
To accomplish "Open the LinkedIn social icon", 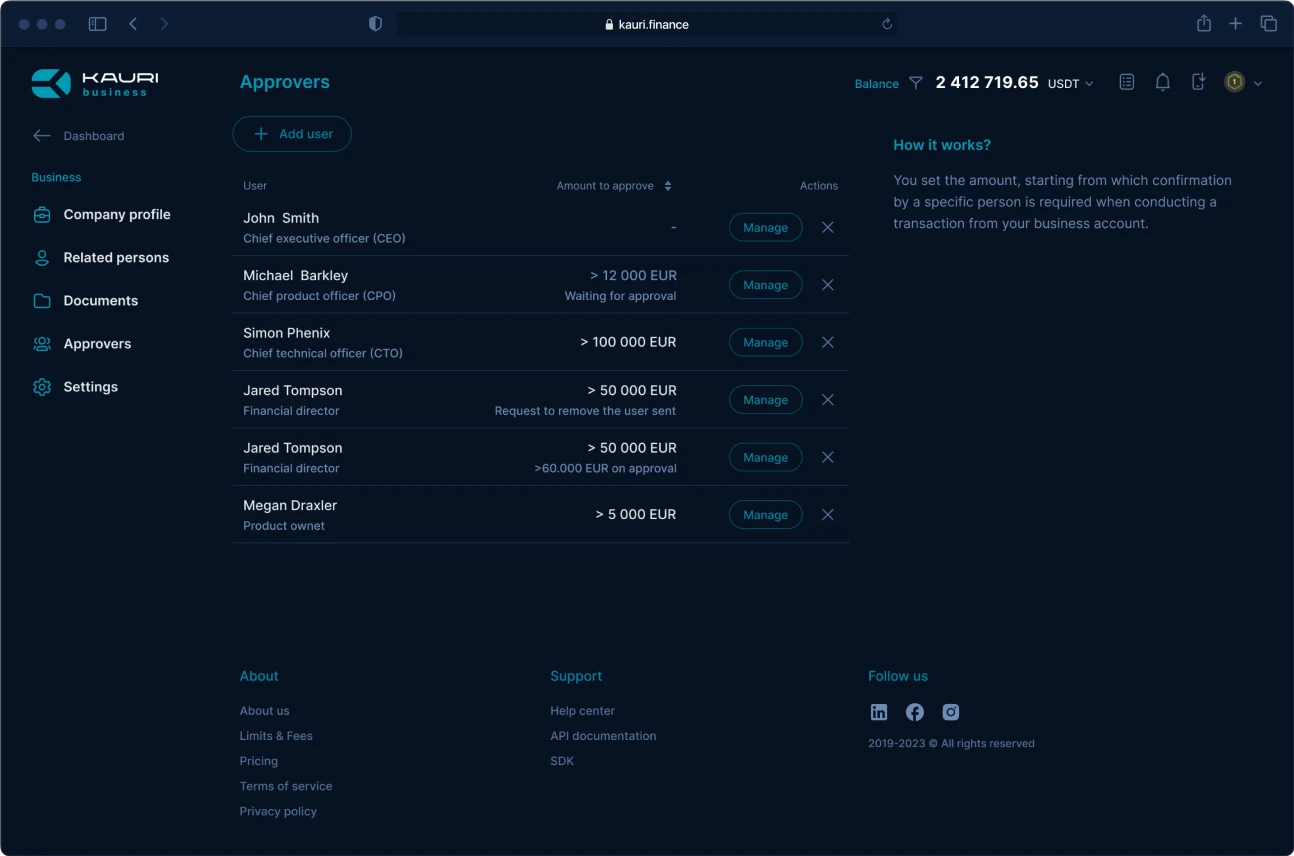I will (879, 712).
